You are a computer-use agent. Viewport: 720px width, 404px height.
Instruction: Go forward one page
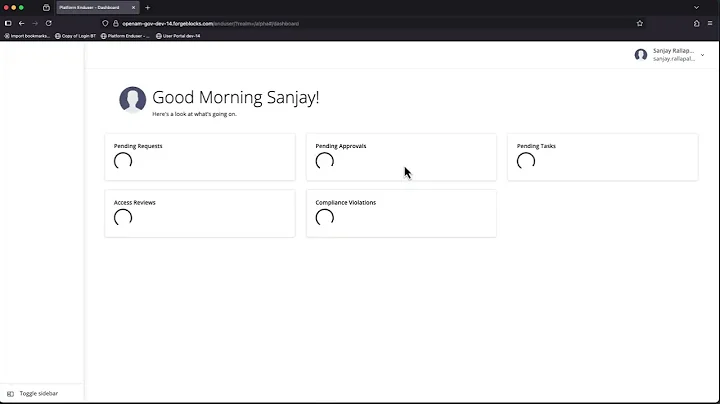(35, 23)
